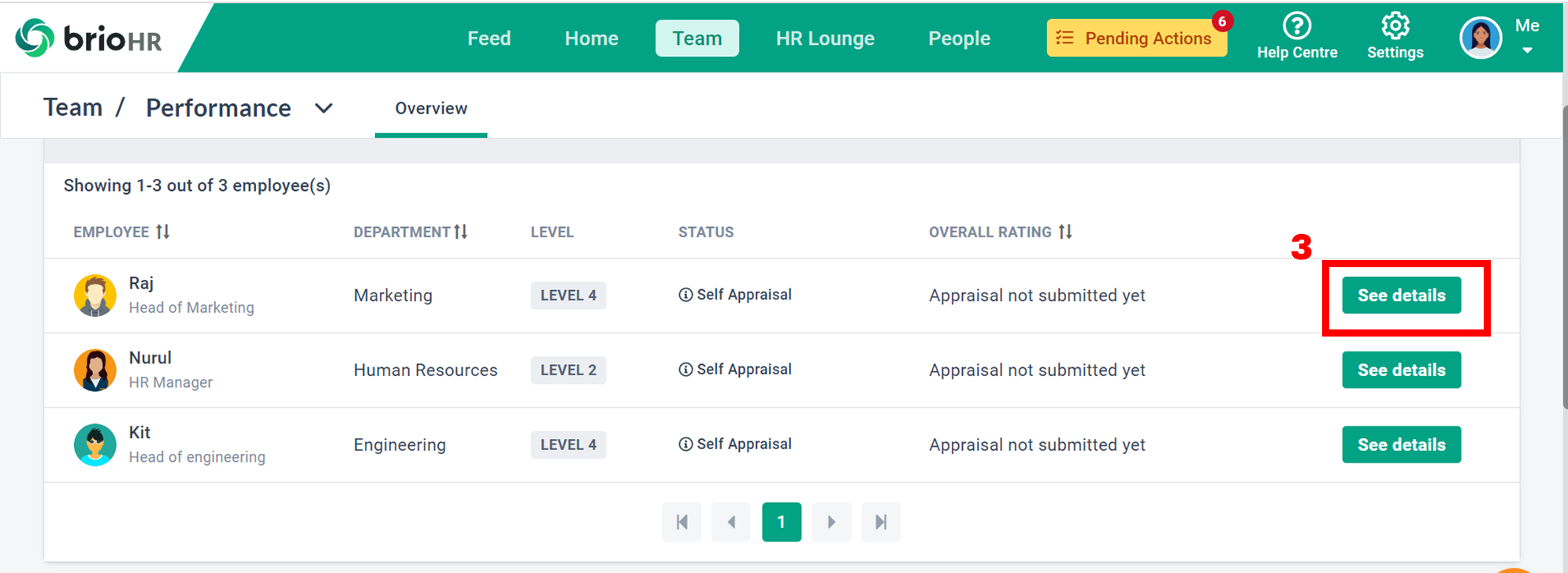Open the Settings gear icon
Screen dimensions: 1568x573
pyautogui.click(x=1395, y=26)
